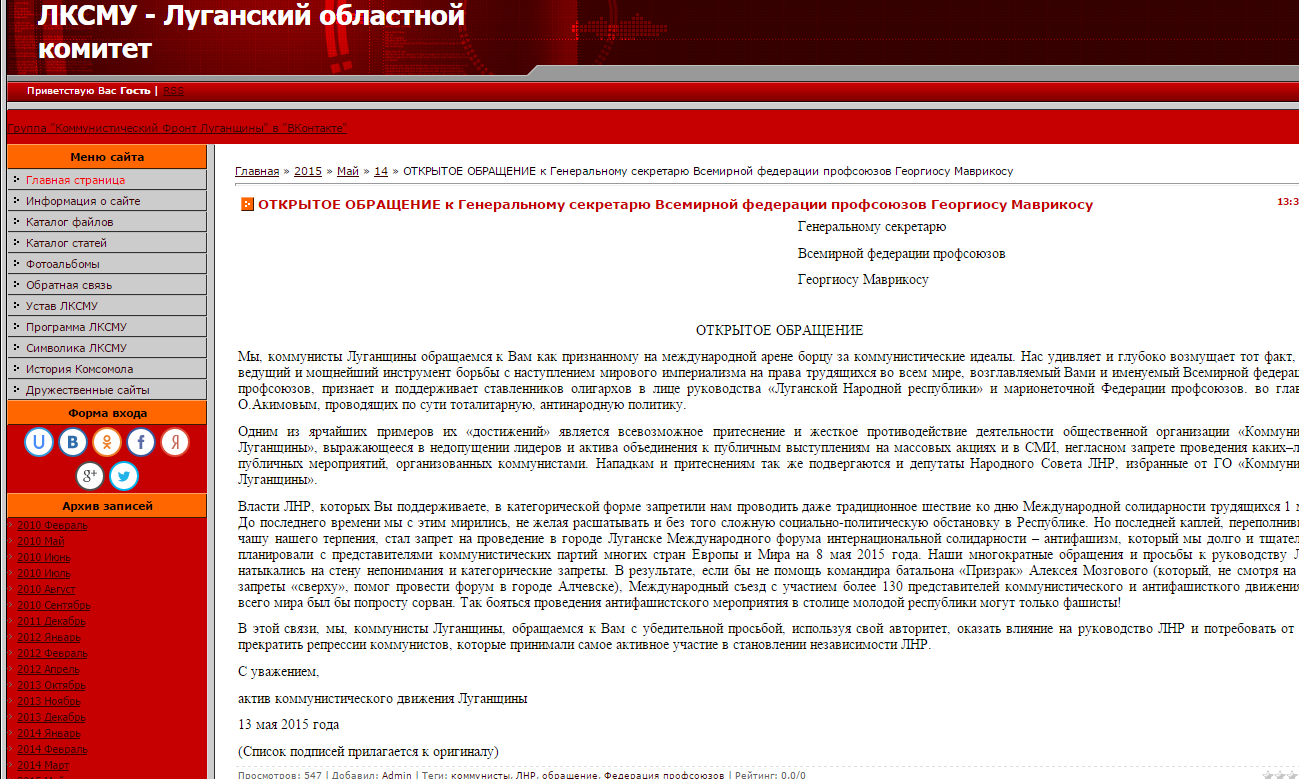This screenshot has height=779, width=1299.
Task: Open archive entry '2014 Январь'
Action: pyautogui.click(x=49, y=733)
